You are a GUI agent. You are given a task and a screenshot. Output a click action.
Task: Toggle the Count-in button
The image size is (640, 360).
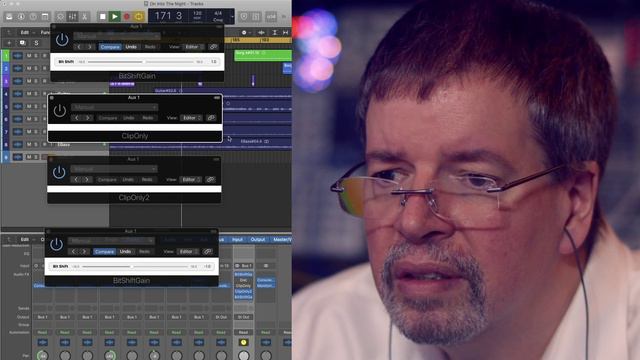pyautogui.click(x=271, y=16)
